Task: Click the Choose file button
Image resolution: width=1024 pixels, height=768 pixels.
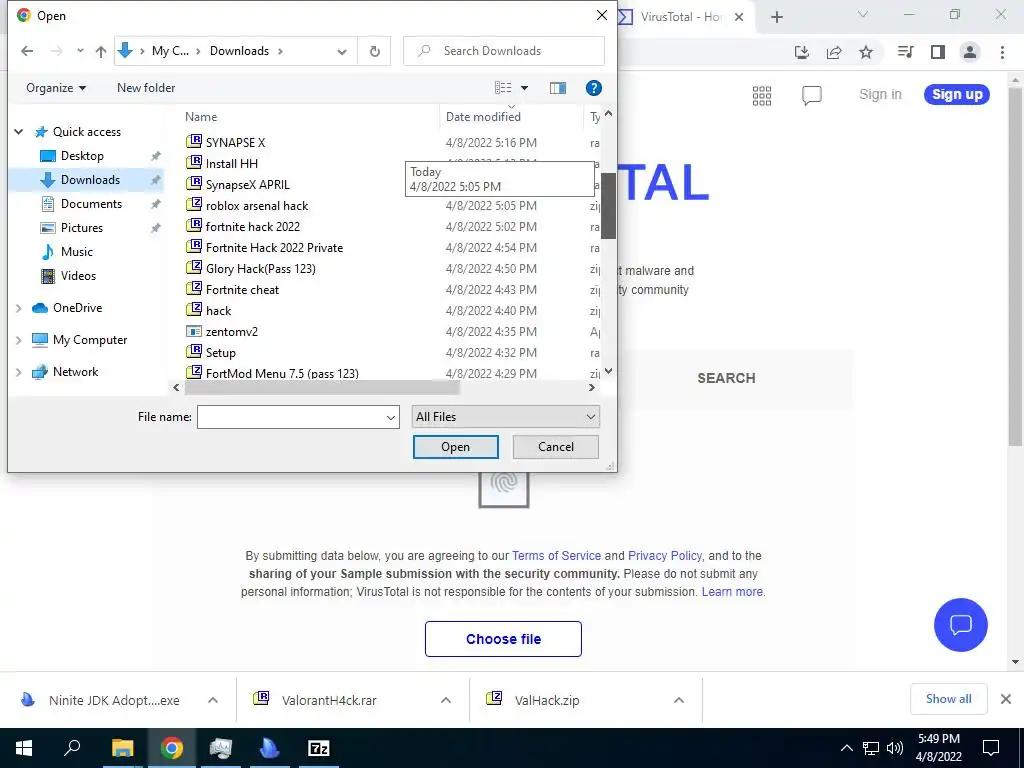Action: 503,639
